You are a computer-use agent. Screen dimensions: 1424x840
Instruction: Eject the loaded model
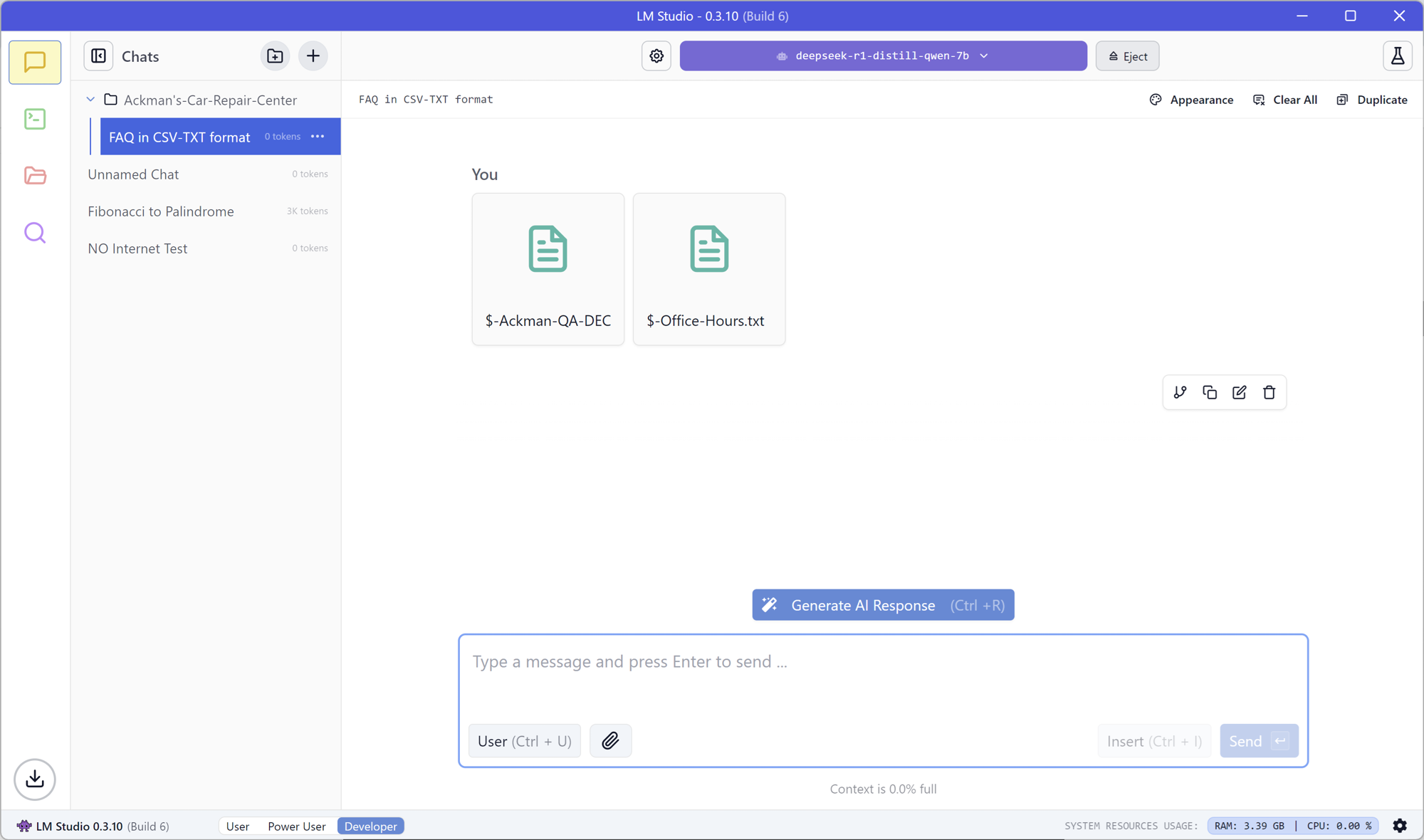click(1128, 56)
